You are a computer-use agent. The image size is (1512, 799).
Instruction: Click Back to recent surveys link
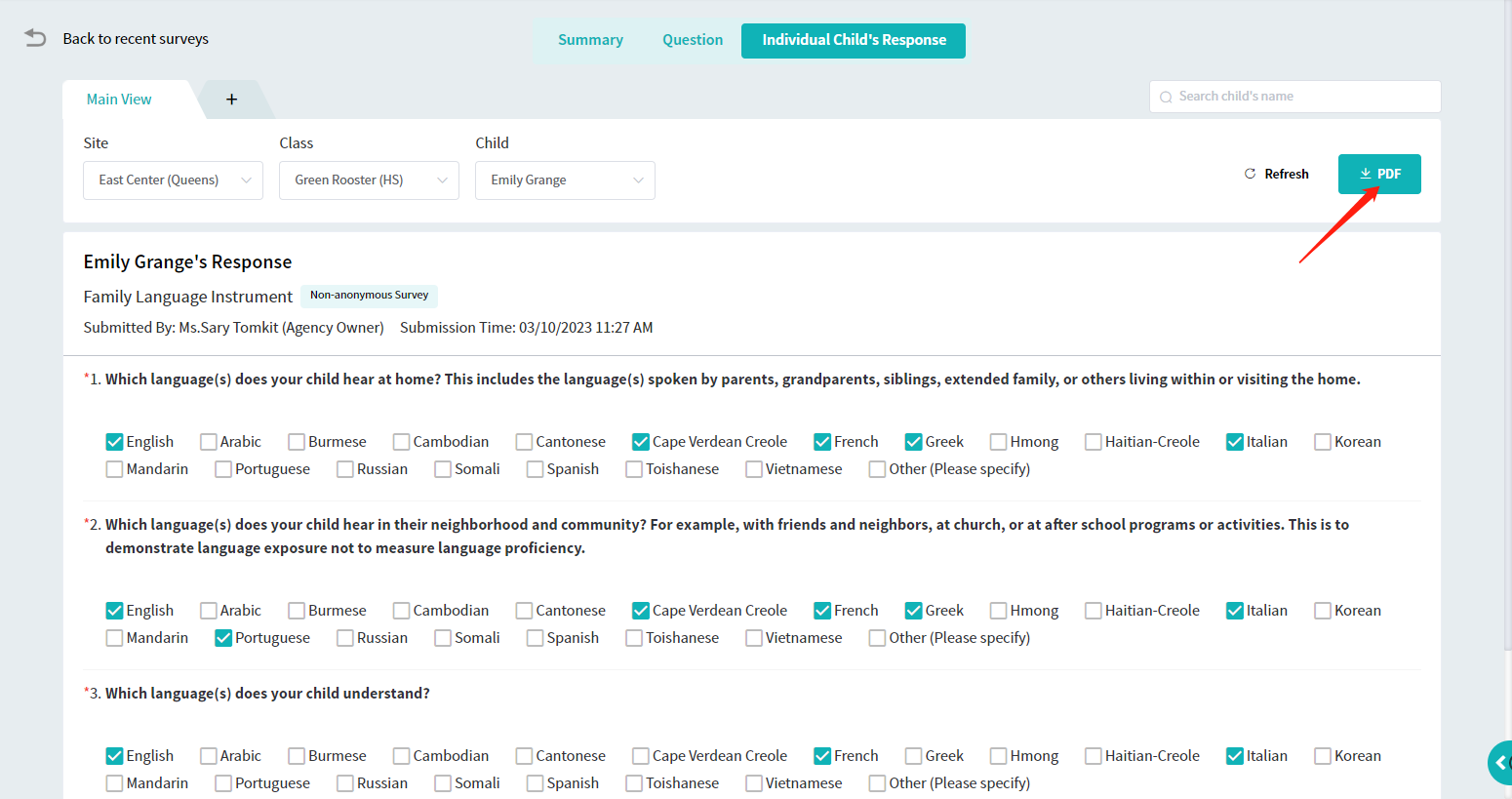136,39
